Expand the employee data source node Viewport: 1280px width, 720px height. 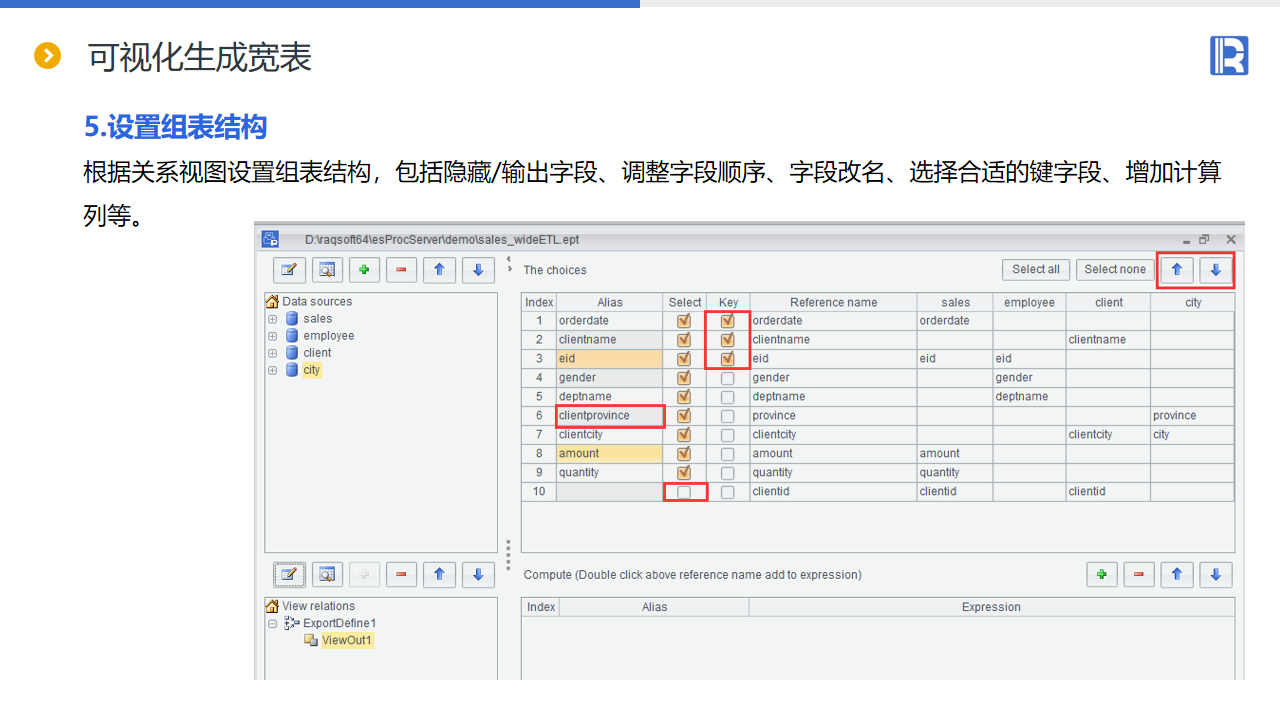[x=272, y=336]
